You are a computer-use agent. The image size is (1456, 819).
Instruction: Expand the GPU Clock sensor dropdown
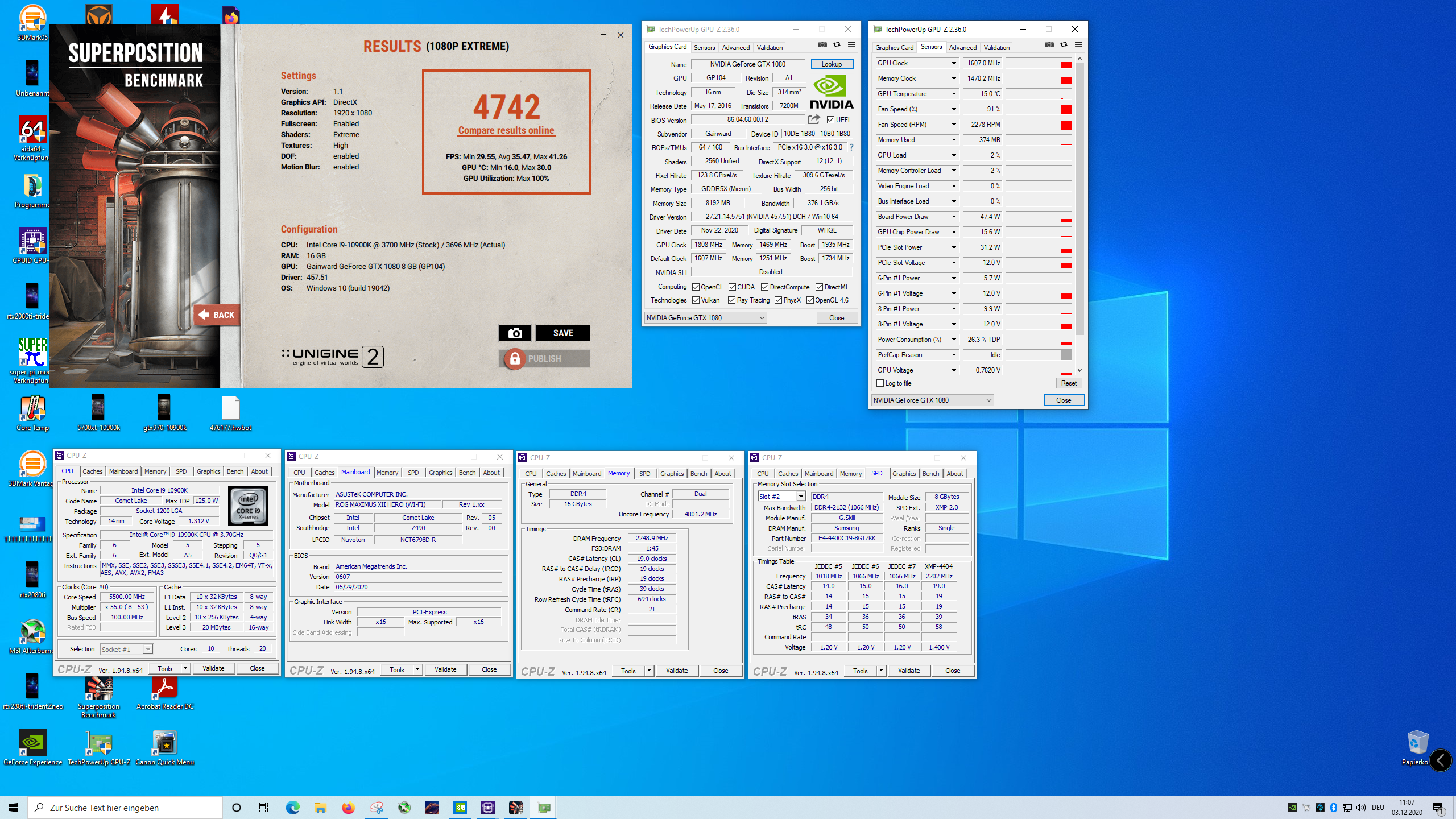tap(954, 63)
